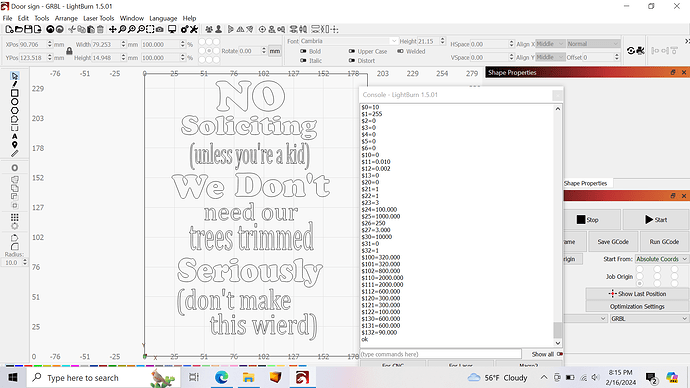
Task: Toggle the Welded text switch
Action: (x=400, y=51)
